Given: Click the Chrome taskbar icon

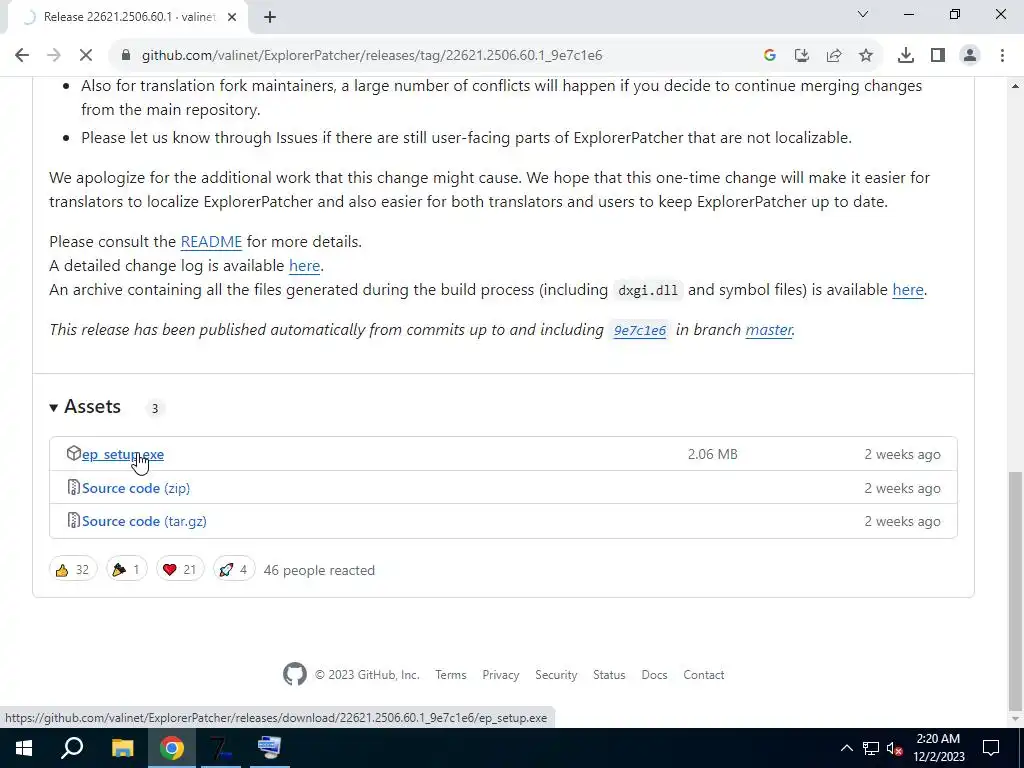Looking at the screenshot, I should pyautogui.click(x=172, y=748).
